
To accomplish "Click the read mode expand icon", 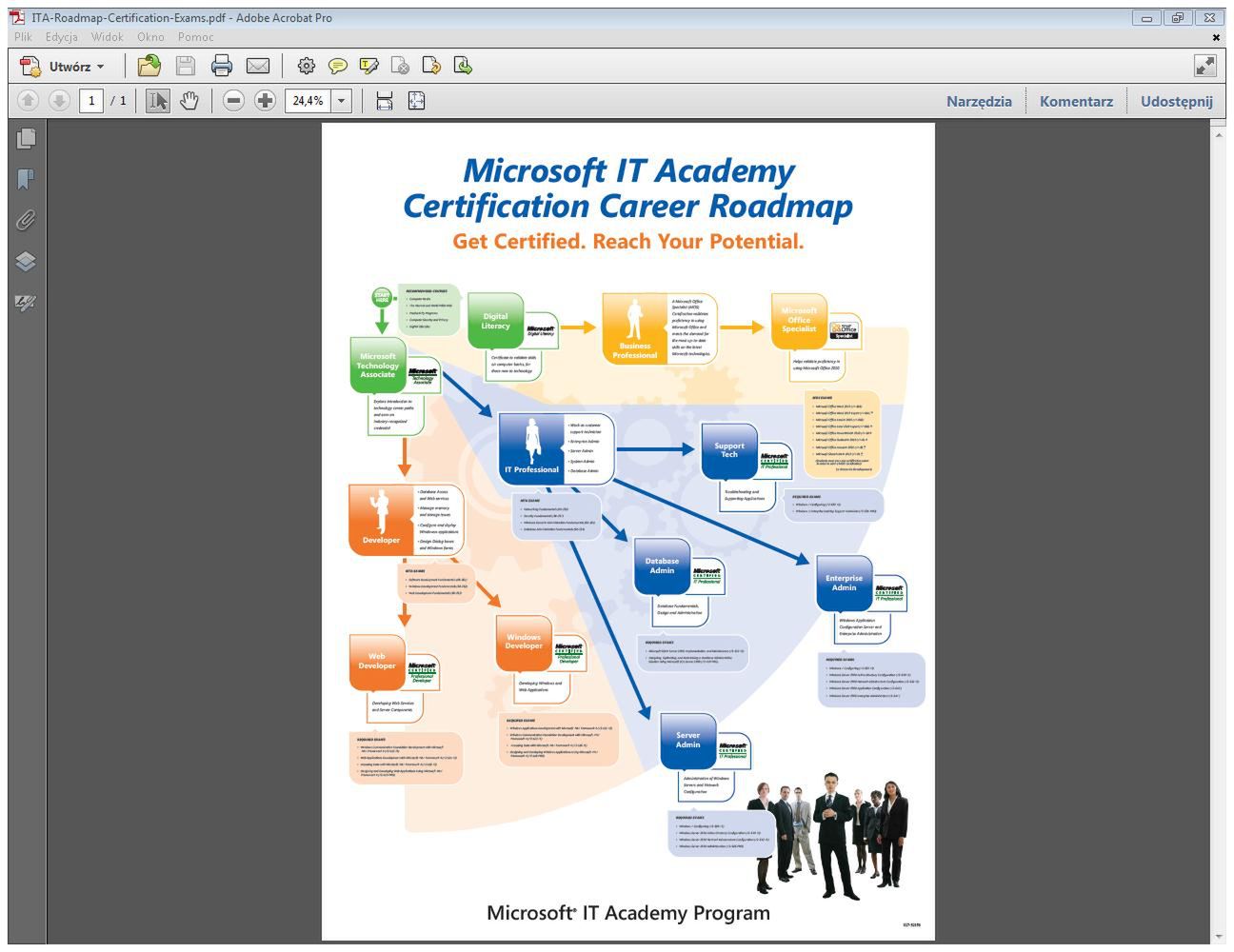I will 1205,66.
